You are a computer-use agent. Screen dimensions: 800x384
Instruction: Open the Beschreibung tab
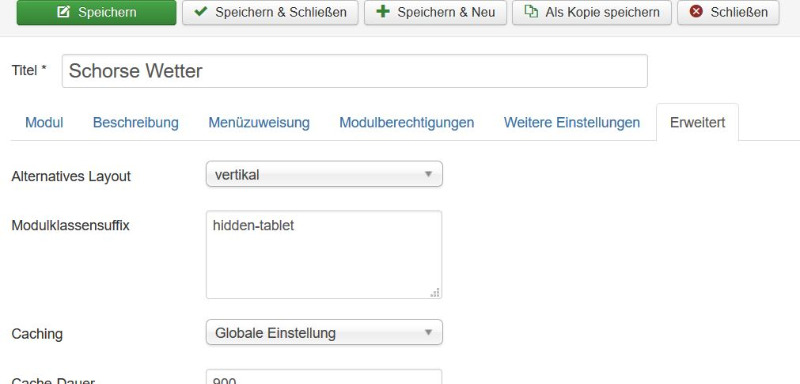click(136, 123)
